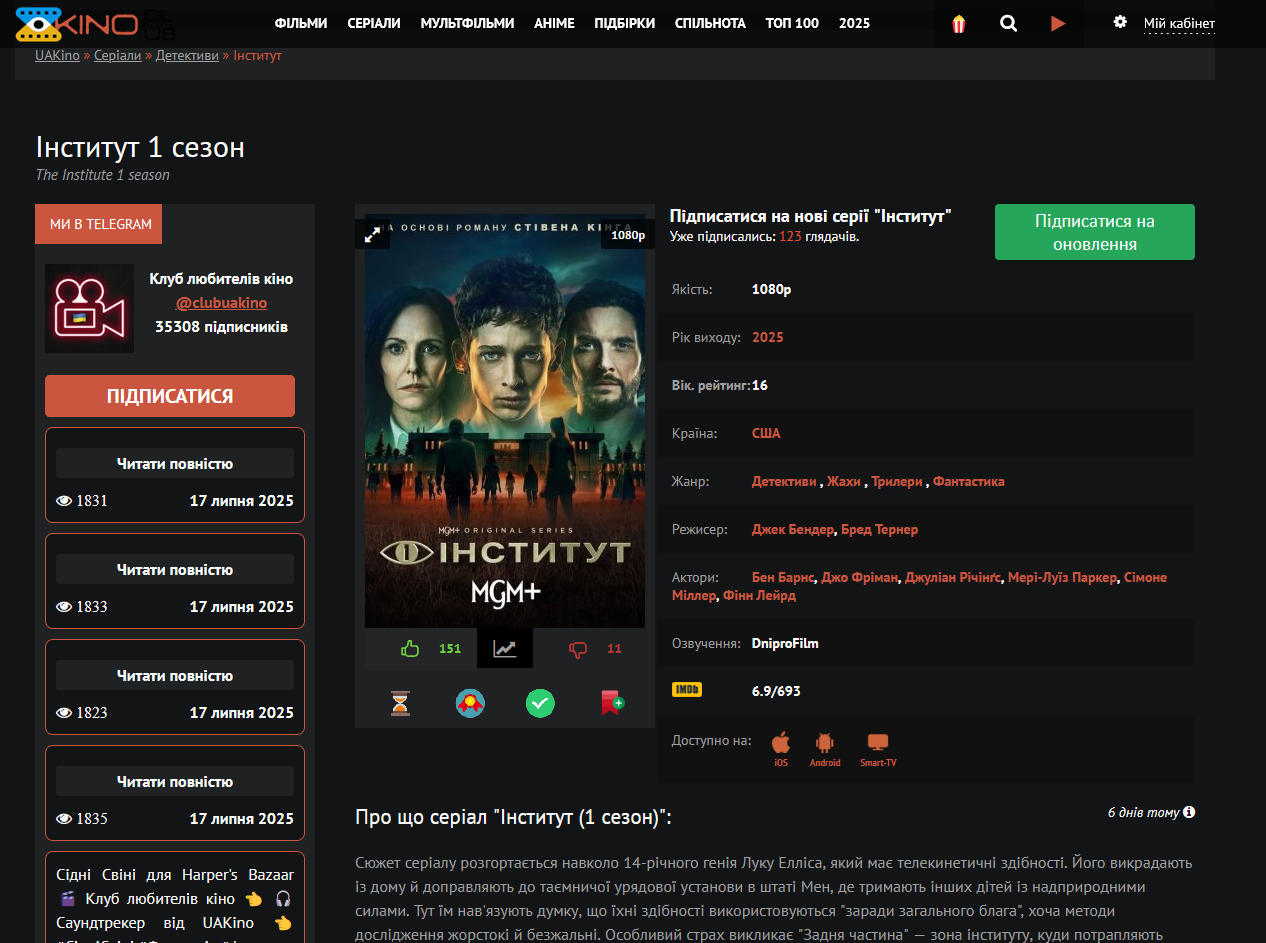The width and height of the screenshot is (1266, 943).
Task: Click the Інститут series poster image
Action: (505, 419)
